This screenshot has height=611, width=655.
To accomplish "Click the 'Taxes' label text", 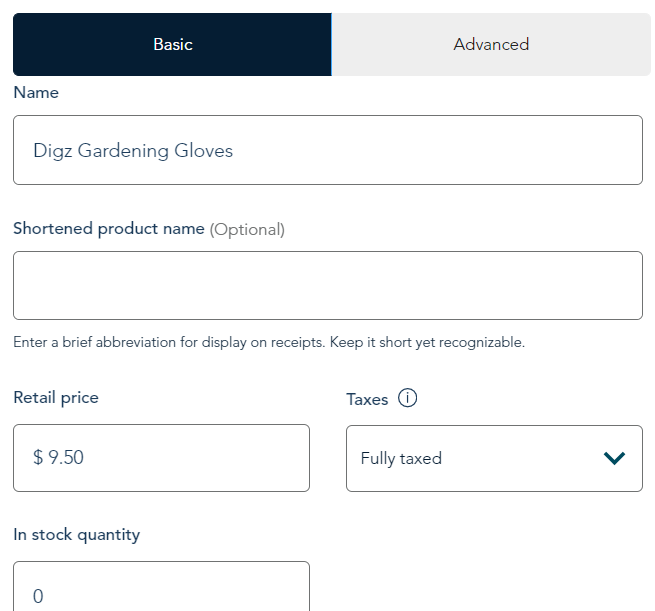I will click(x=367, y=399).
